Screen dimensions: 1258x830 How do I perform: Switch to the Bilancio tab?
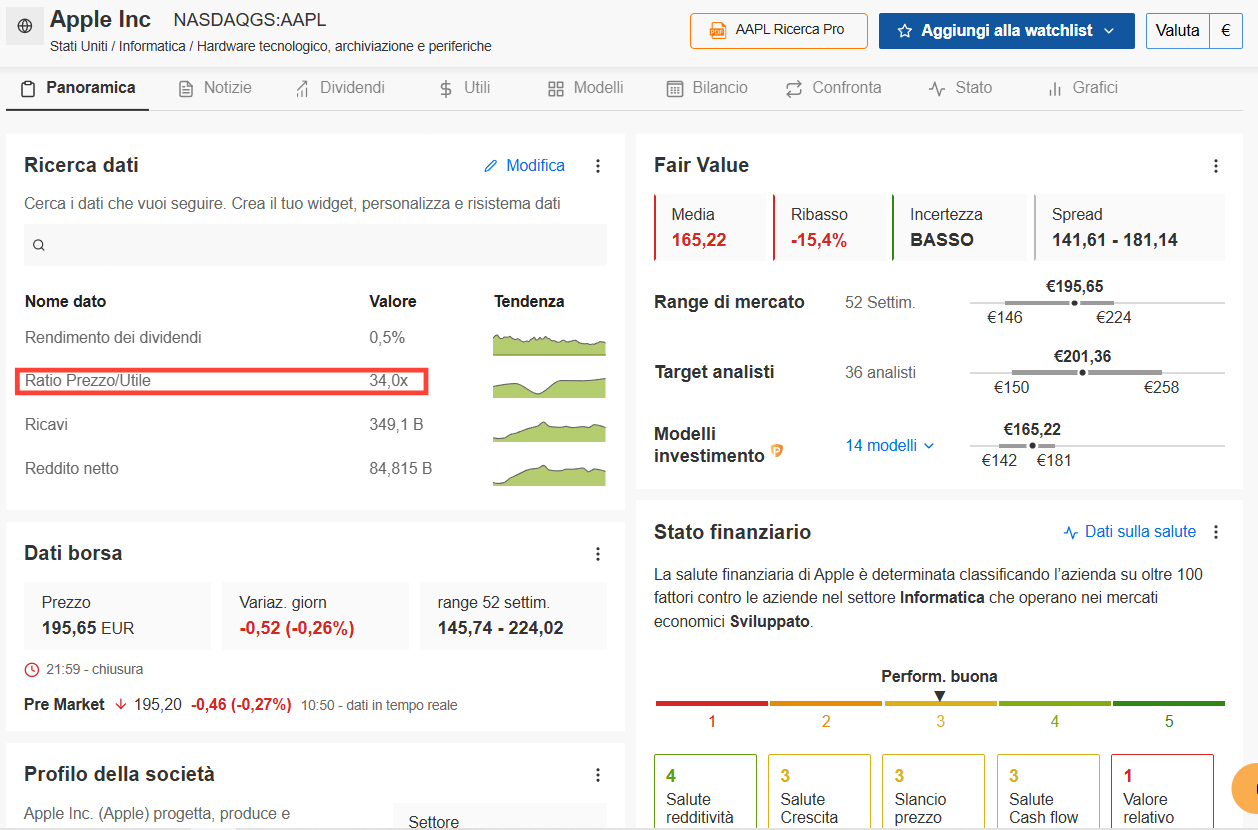707,88
